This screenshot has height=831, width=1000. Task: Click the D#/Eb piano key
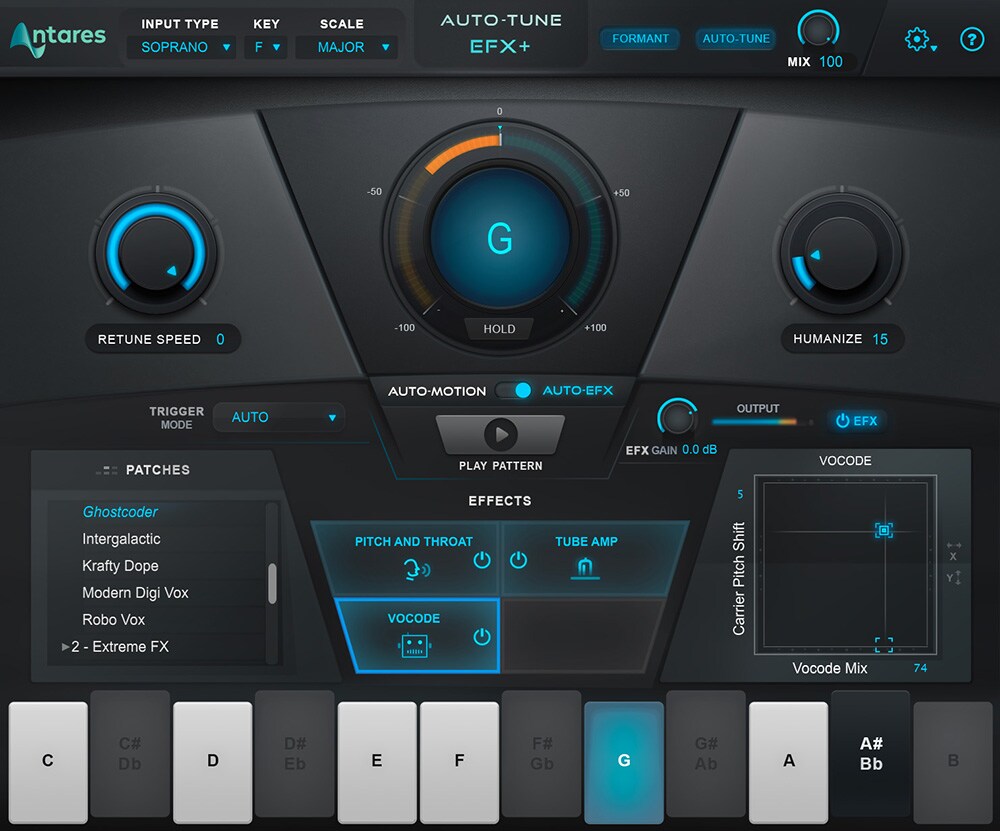pyautogui.click(x=295, y=753)
